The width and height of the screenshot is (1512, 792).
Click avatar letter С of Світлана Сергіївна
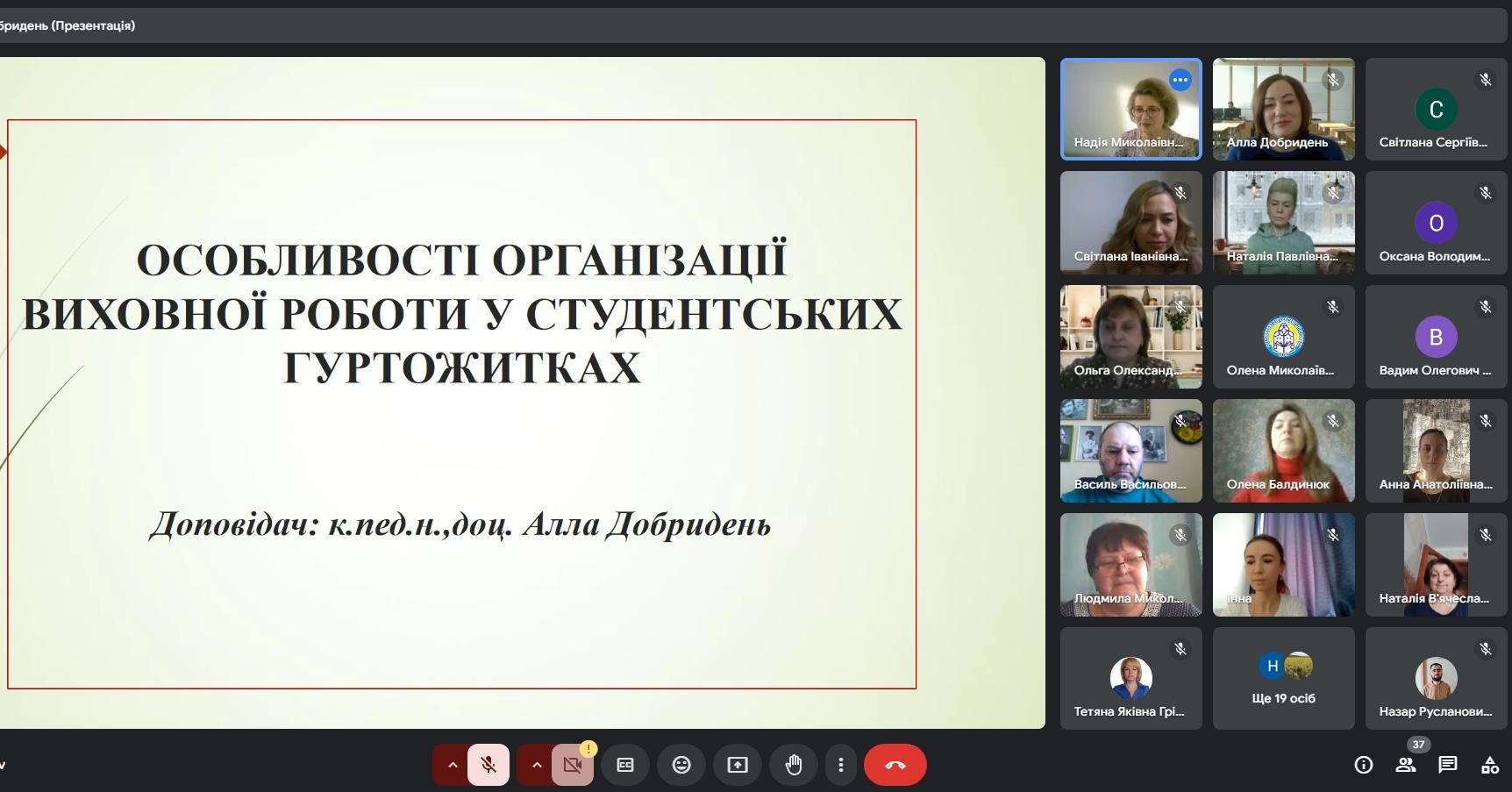coord(1437,109)
